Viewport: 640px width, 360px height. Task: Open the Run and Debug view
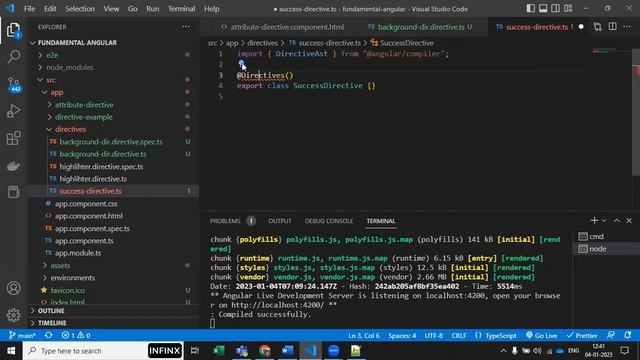[13, 111]
